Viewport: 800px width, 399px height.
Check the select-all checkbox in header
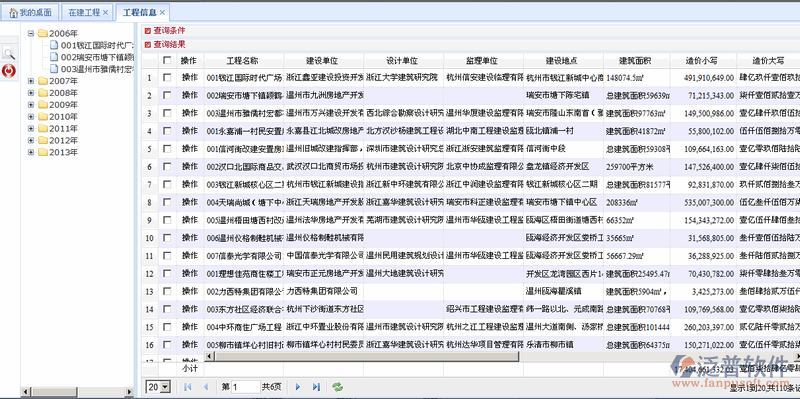[167, 60]
